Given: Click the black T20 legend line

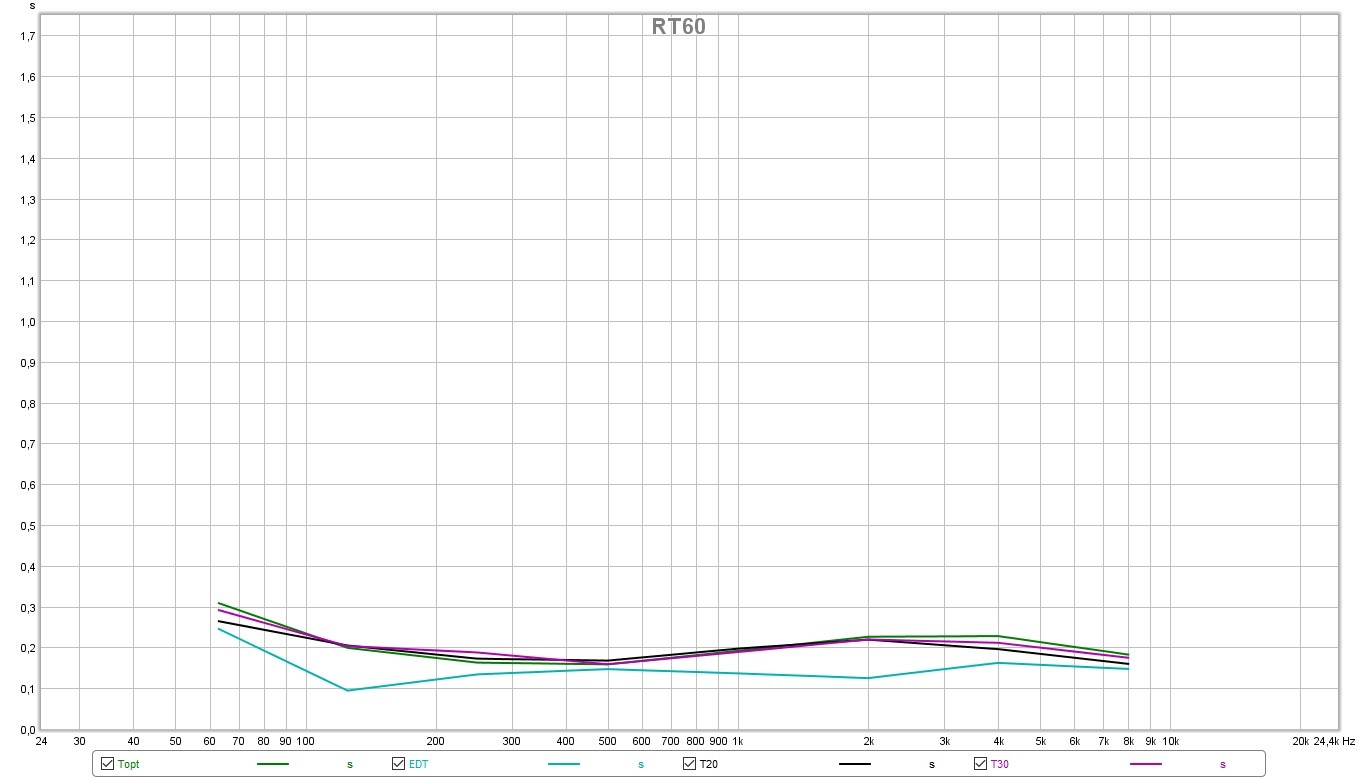Looking at the screenshot, I should 855,764.
